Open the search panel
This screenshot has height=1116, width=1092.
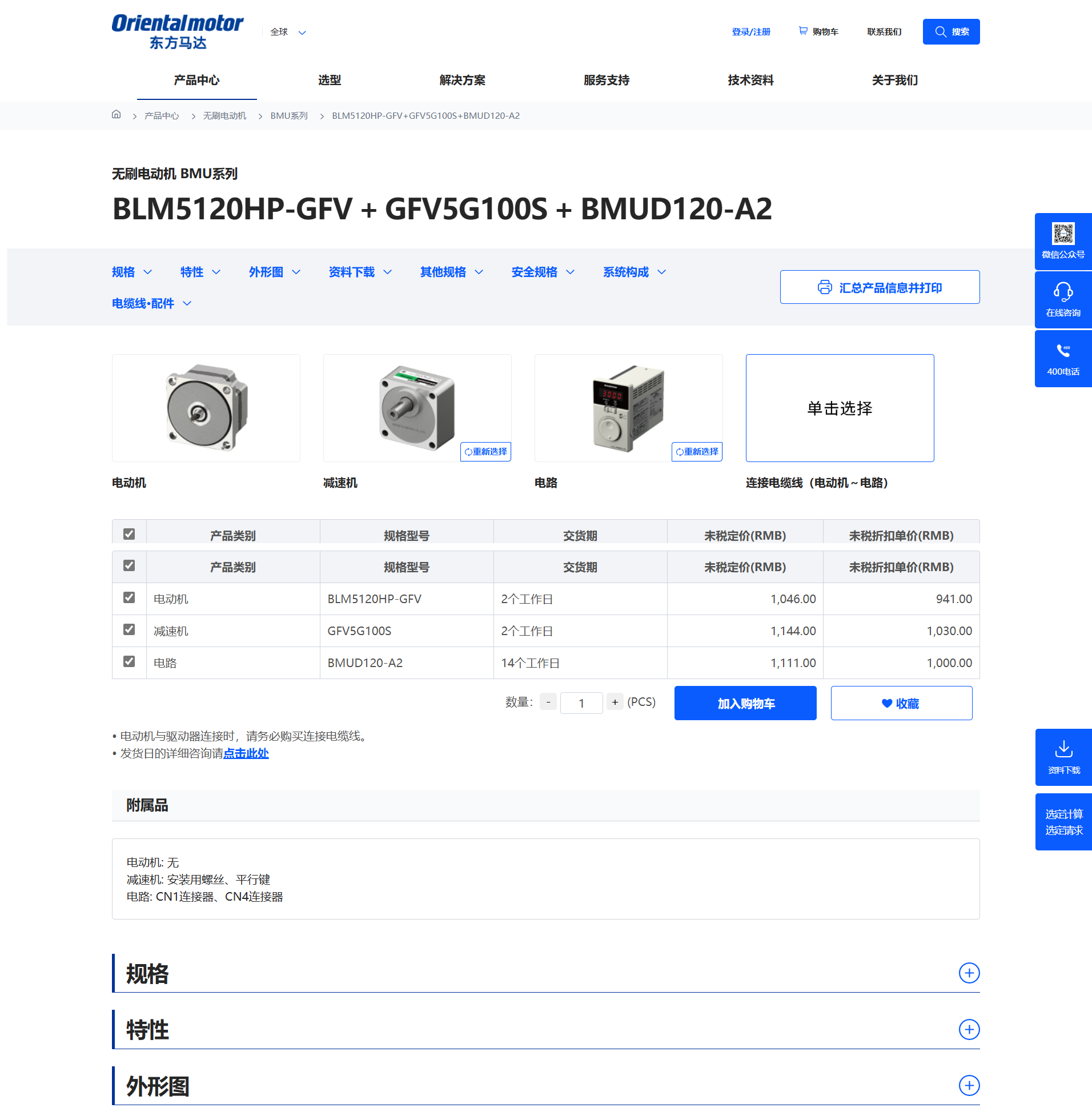point(950,31)
